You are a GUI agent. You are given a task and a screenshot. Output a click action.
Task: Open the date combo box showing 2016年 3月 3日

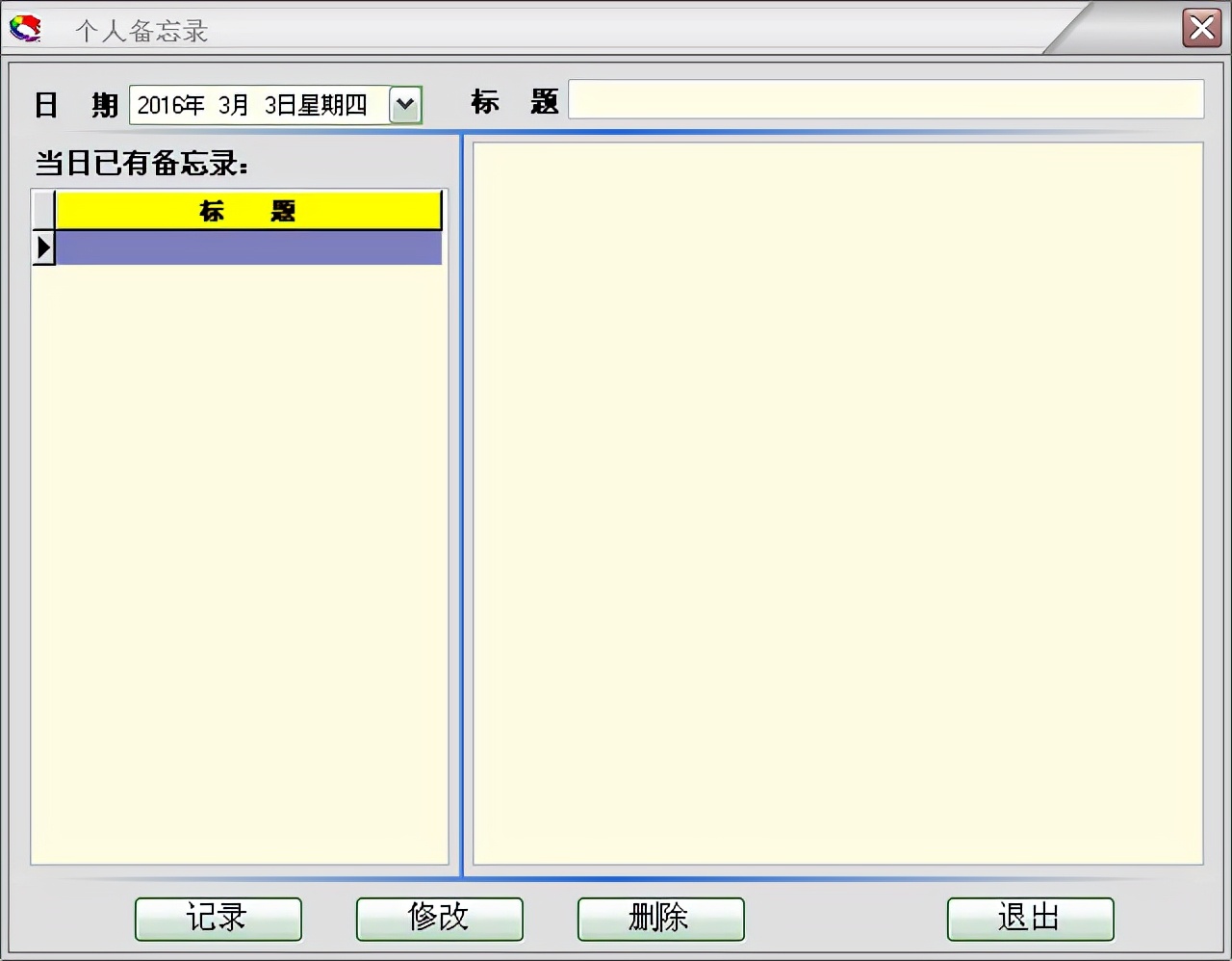(260, 105)
